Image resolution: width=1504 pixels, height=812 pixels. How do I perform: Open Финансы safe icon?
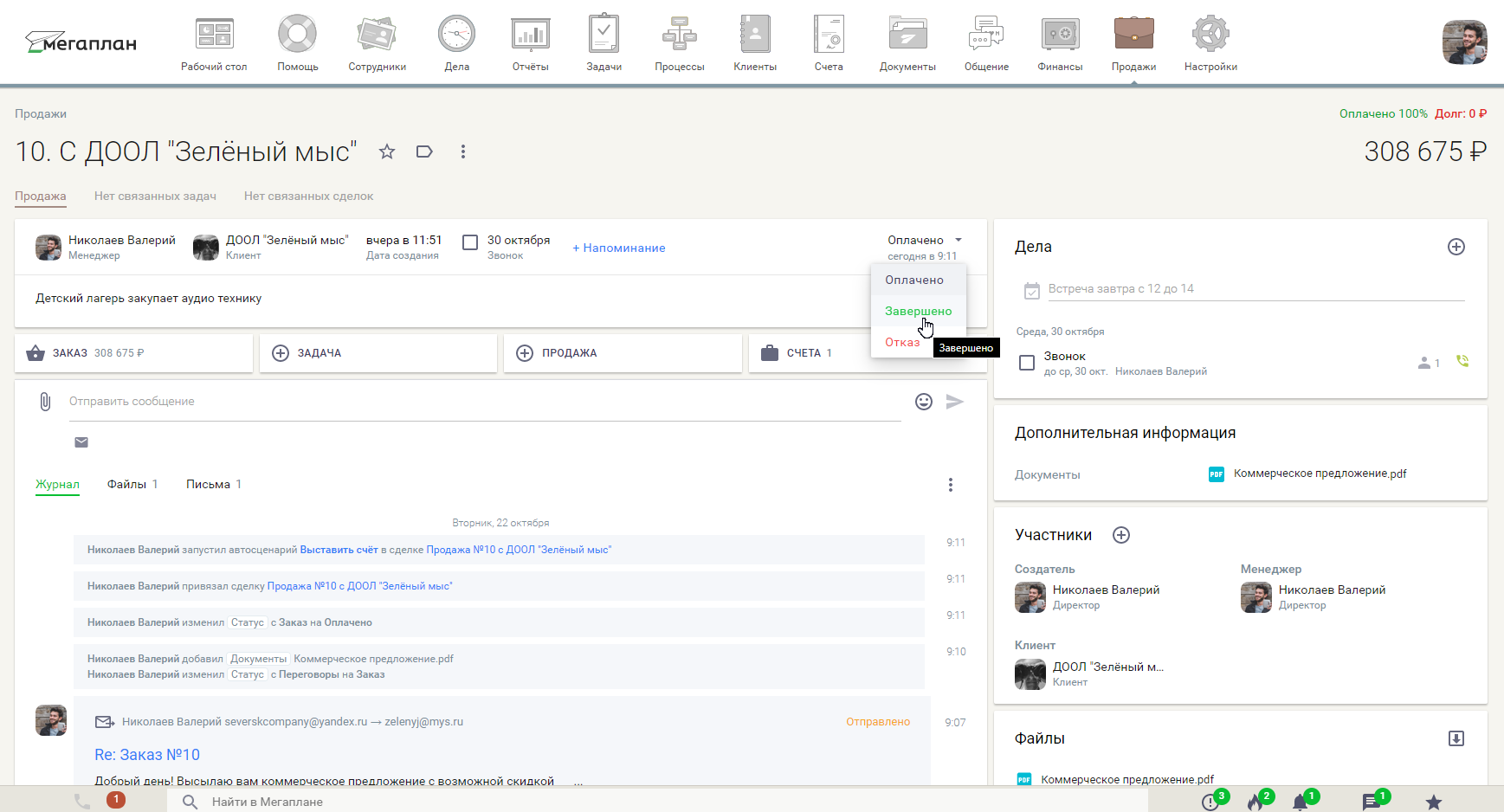(1060, 35)
